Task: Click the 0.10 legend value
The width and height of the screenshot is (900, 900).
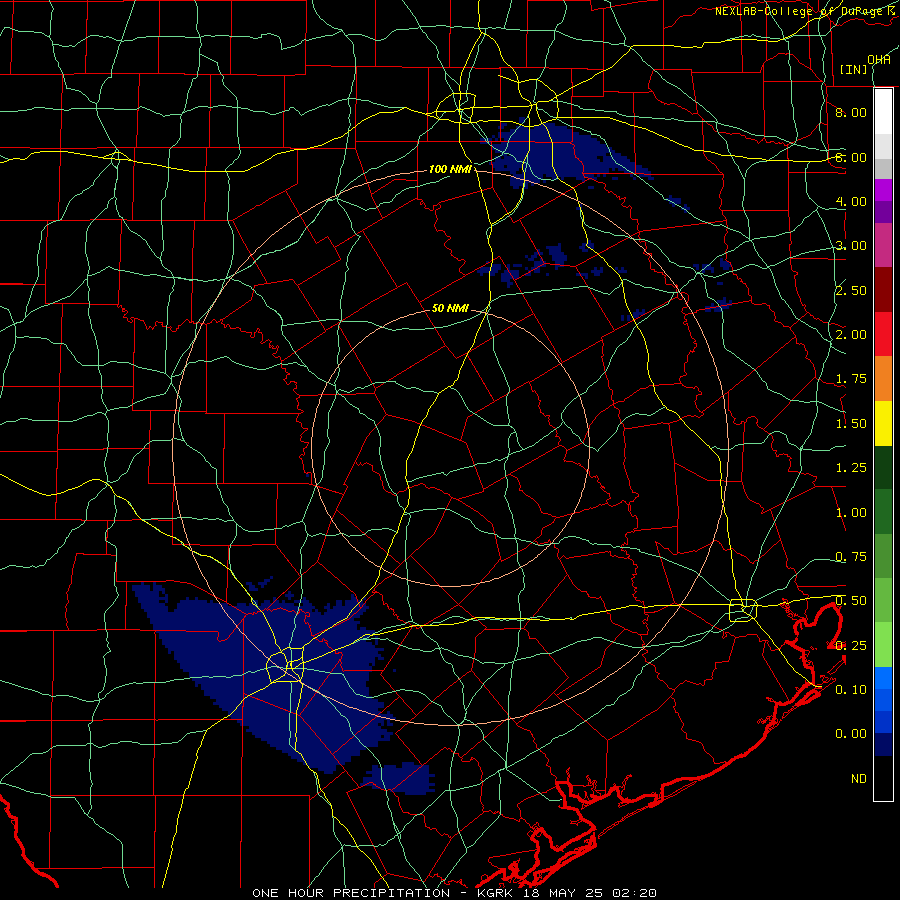Action: tap(851, 690)
